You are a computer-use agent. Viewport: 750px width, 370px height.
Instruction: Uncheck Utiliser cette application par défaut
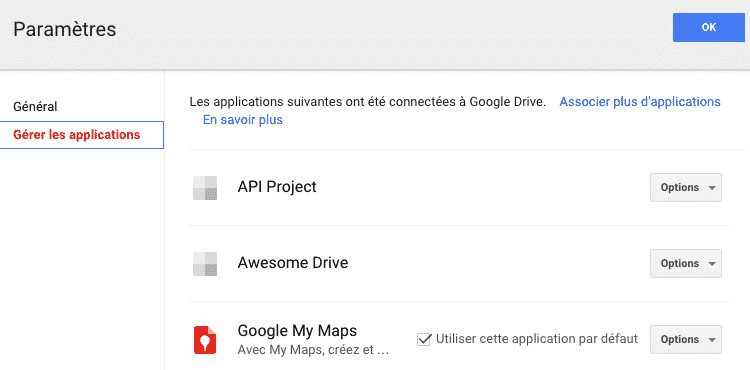click(423, 339)
